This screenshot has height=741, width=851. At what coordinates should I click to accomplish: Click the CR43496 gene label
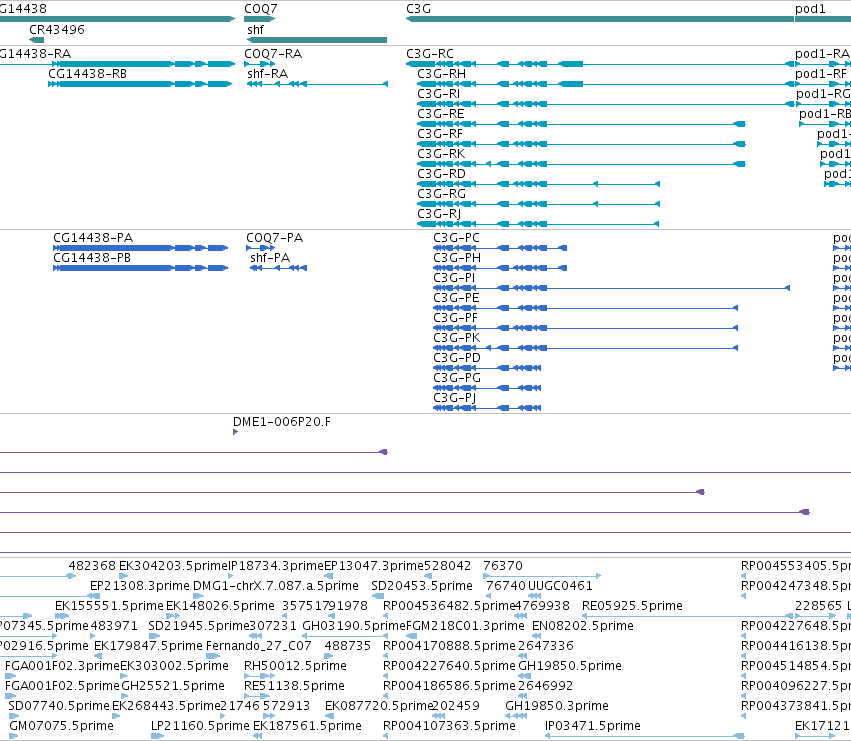(x=57, y=29)
